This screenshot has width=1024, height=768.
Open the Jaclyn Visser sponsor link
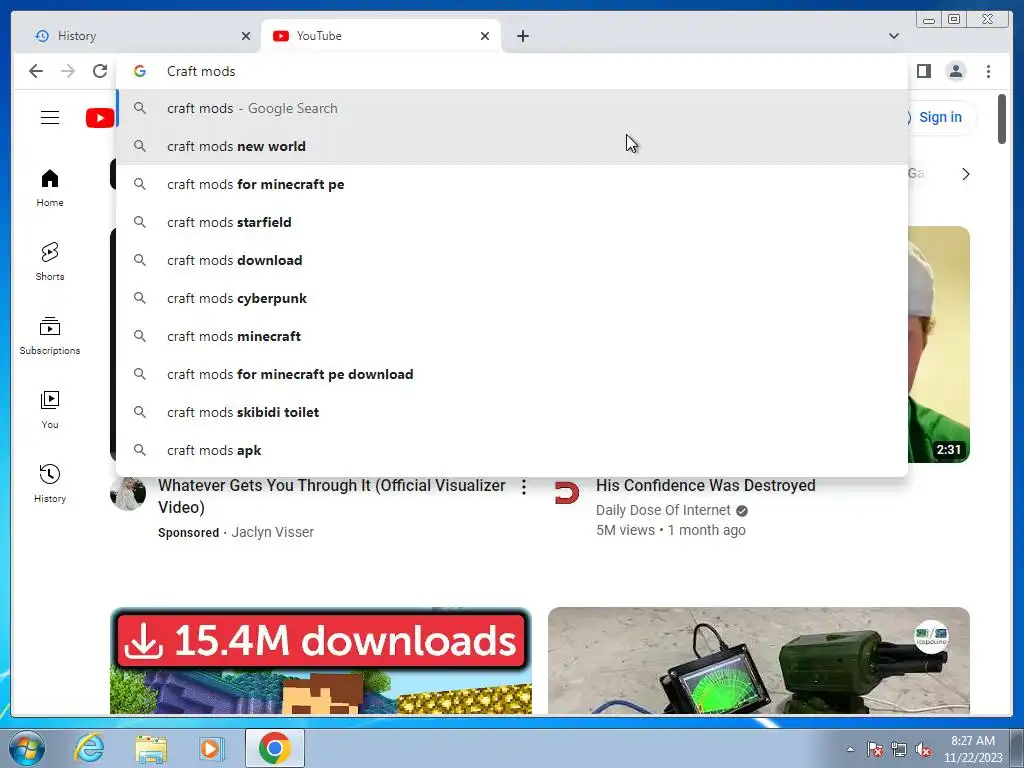coord(272,532)
